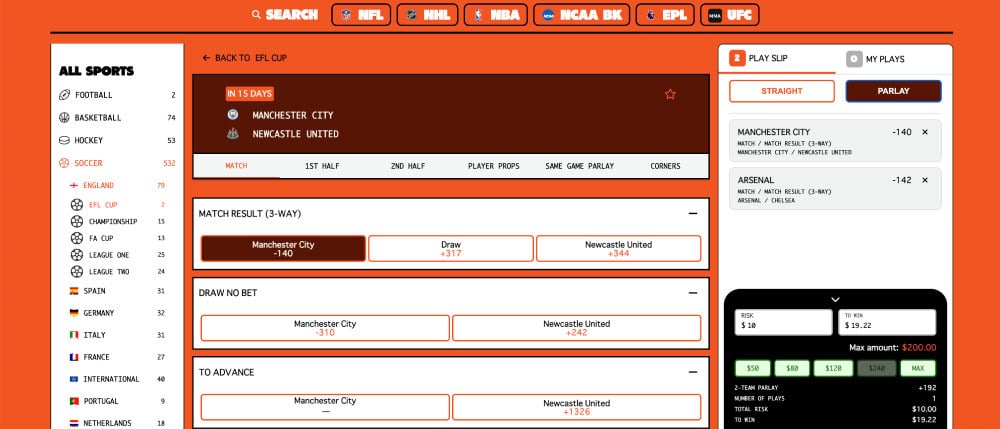Collapse the play slip wager panel chevron

click(x=835, y=299)
